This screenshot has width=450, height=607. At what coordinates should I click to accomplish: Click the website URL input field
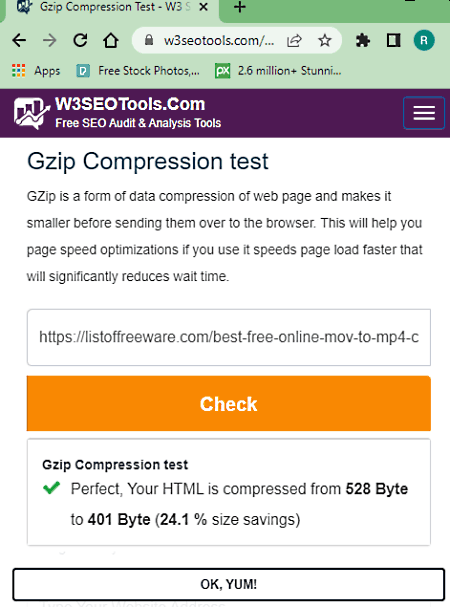click(228, 337)
